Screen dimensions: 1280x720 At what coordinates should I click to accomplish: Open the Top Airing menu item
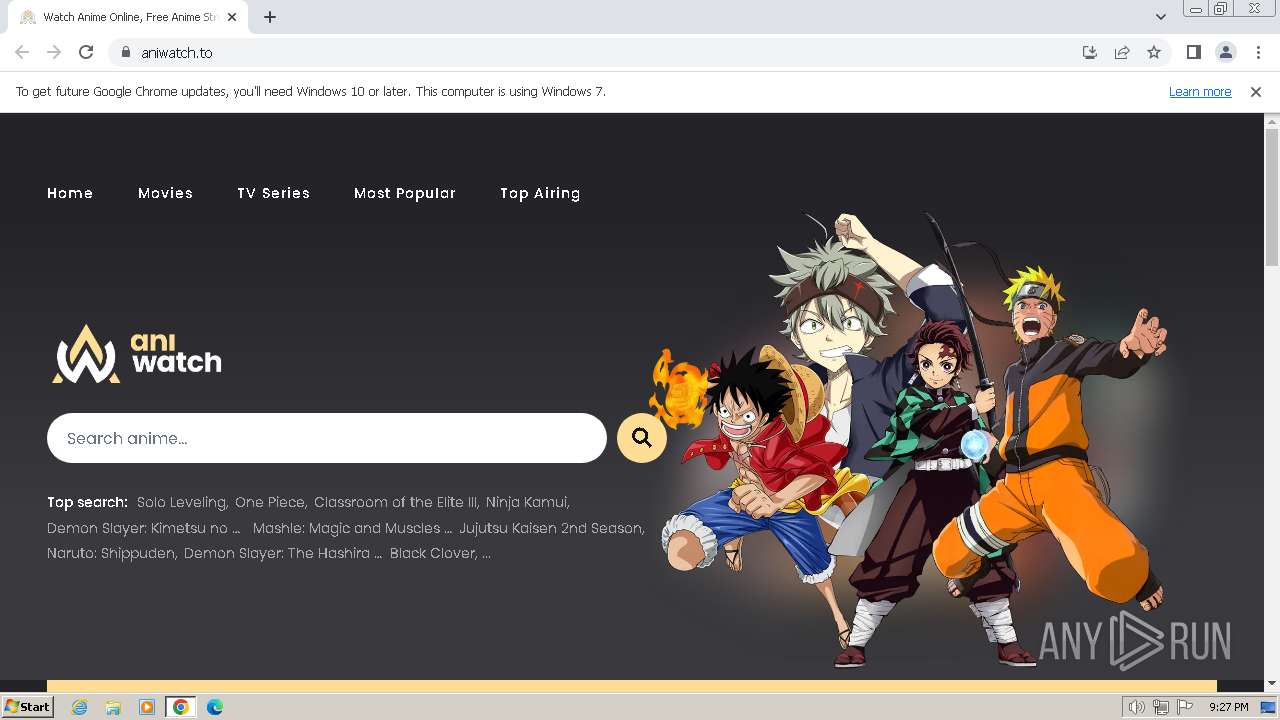[x=540, y=193]
